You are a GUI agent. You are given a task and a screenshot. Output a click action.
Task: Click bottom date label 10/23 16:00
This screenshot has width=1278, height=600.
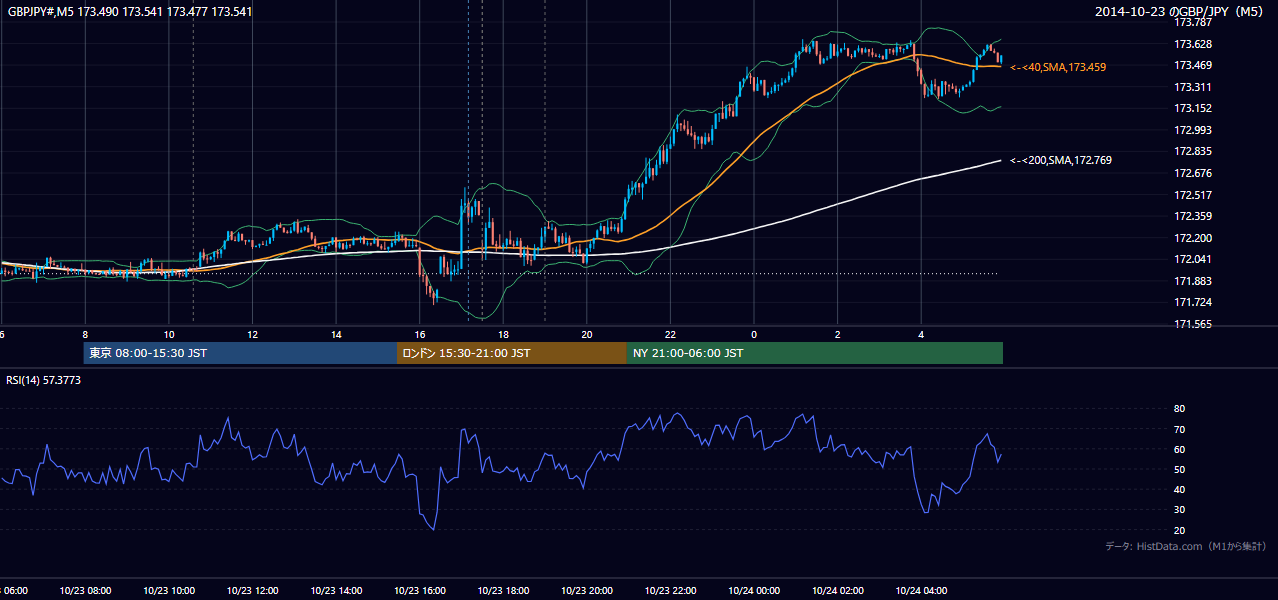420,591
